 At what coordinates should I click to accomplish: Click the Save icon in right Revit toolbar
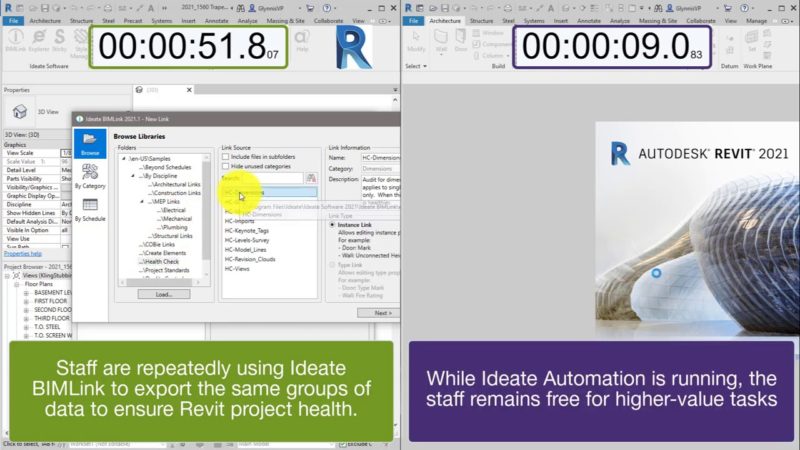click(445, 8)
